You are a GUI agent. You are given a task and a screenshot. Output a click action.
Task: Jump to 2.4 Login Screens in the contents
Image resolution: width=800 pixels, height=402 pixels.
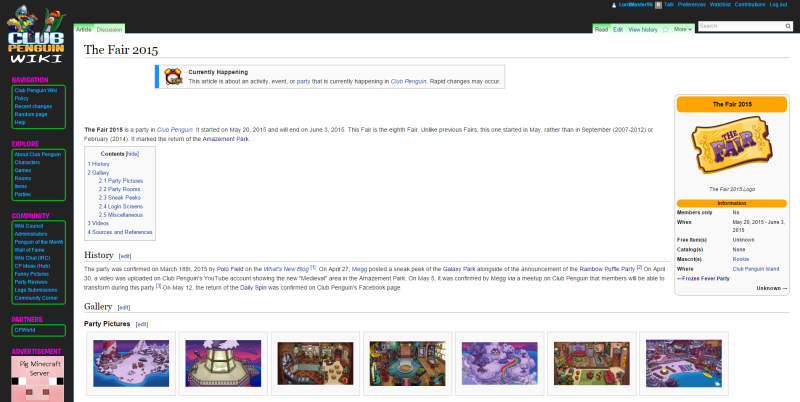point(121,207)
